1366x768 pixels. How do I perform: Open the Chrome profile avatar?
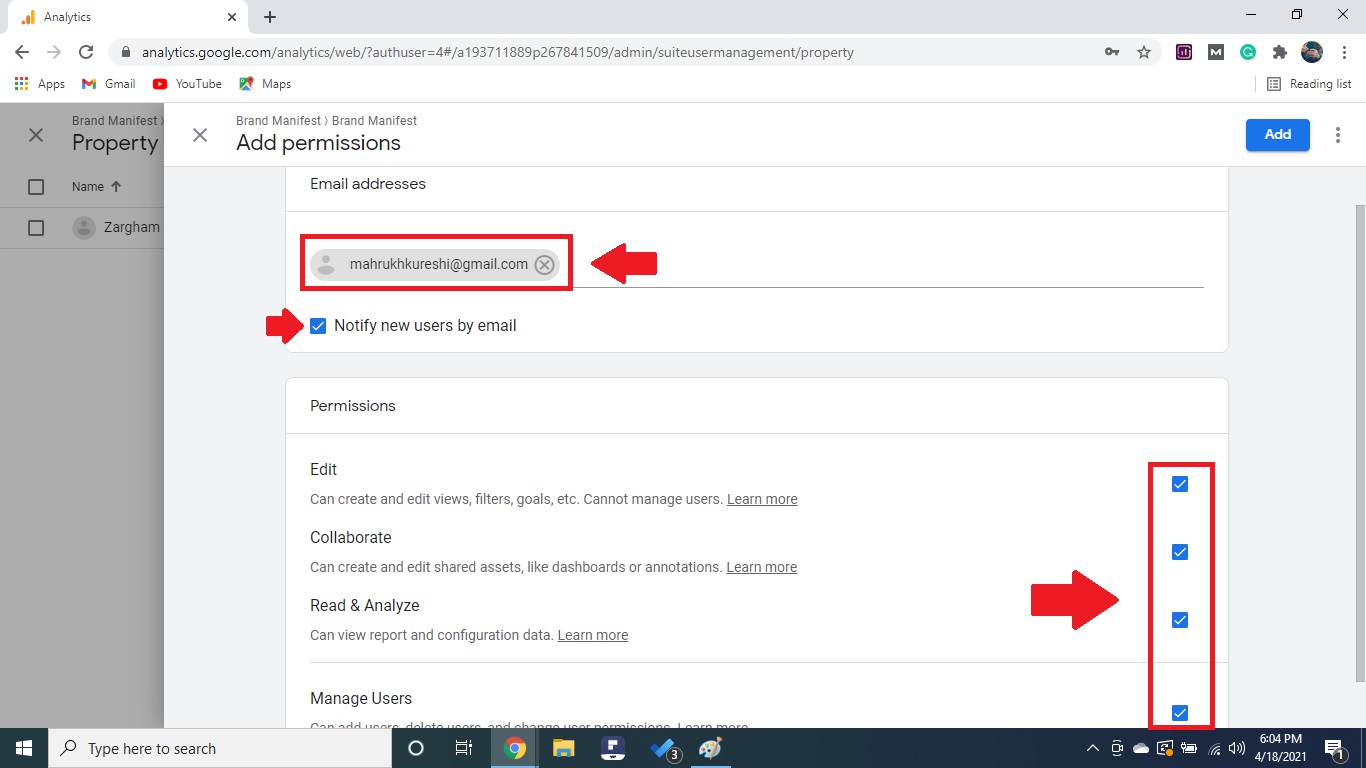pos(1312,52)
